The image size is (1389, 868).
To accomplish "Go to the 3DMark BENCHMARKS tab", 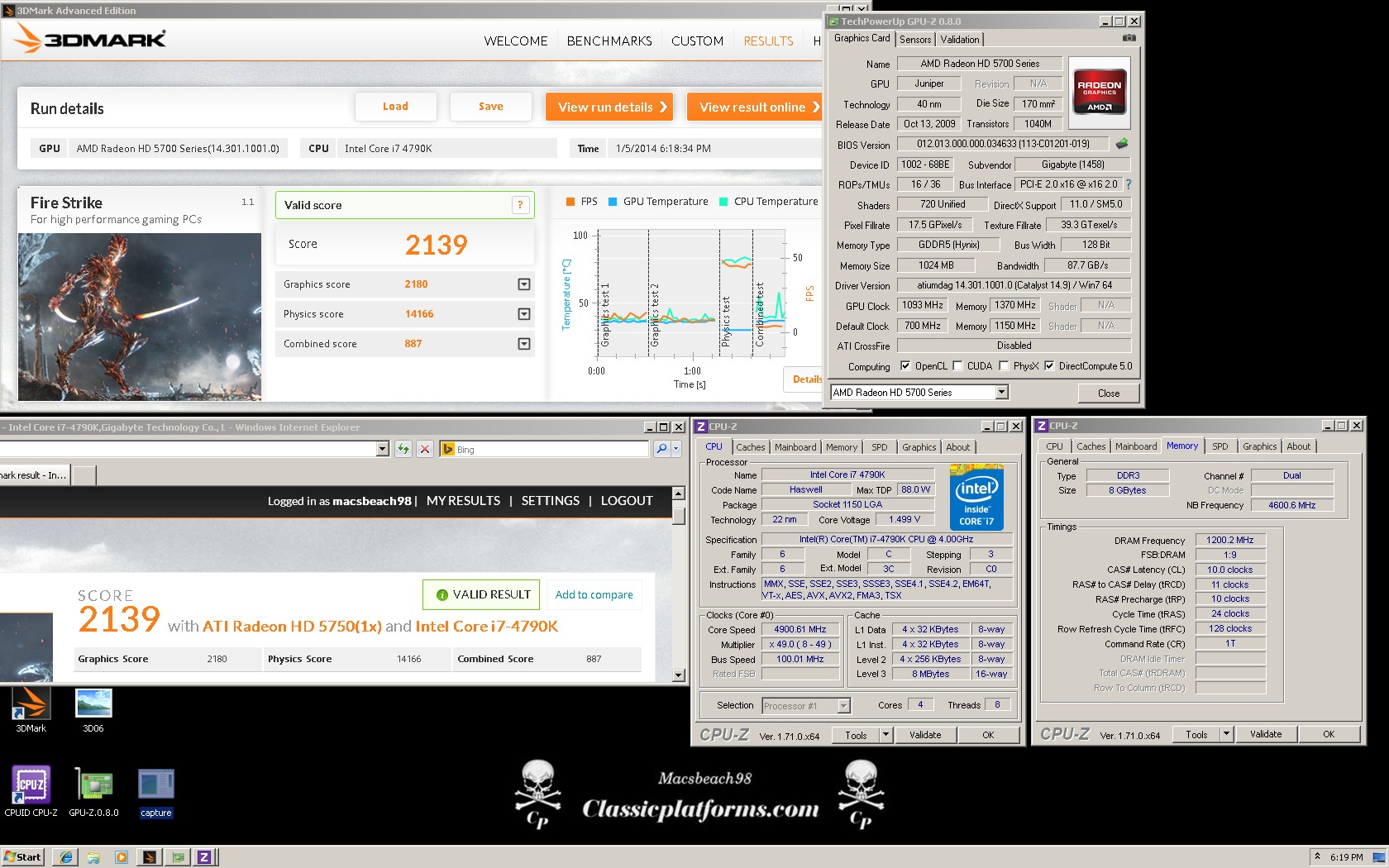I will click(609, 41).
